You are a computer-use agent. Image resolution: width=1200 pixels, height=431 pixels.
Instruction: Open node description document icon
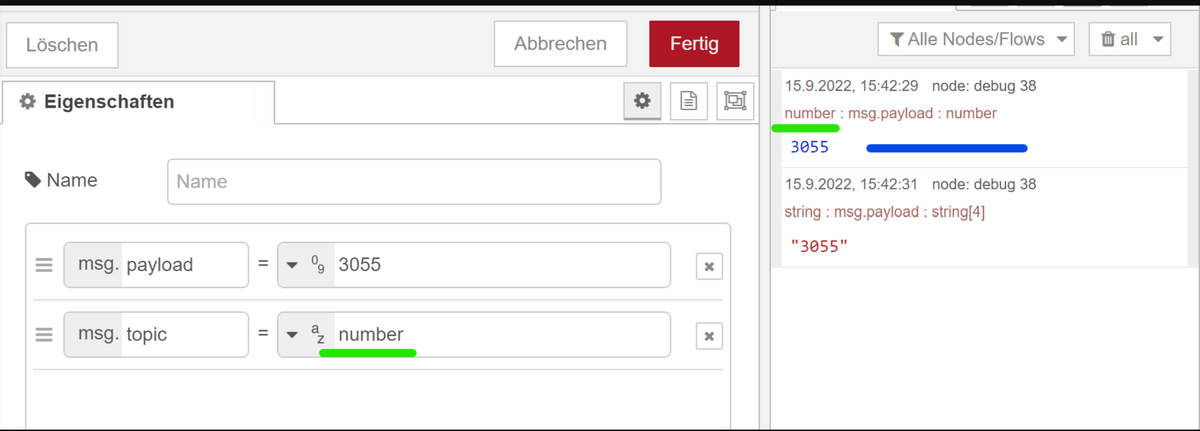click(688, 101)
